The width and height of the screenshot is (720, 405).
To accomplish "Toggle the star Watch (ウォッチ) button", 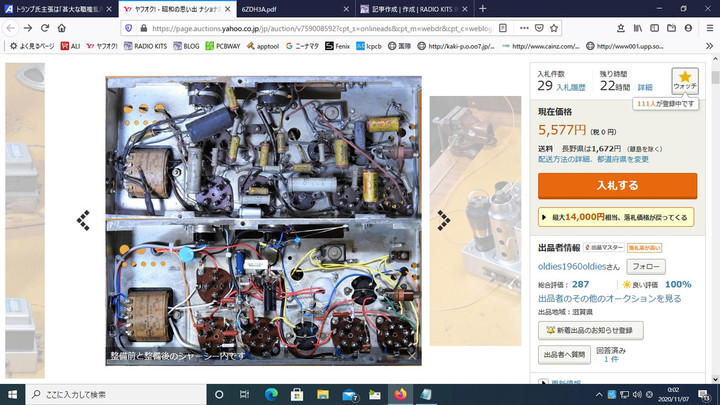I will click(x=685, y=80).
